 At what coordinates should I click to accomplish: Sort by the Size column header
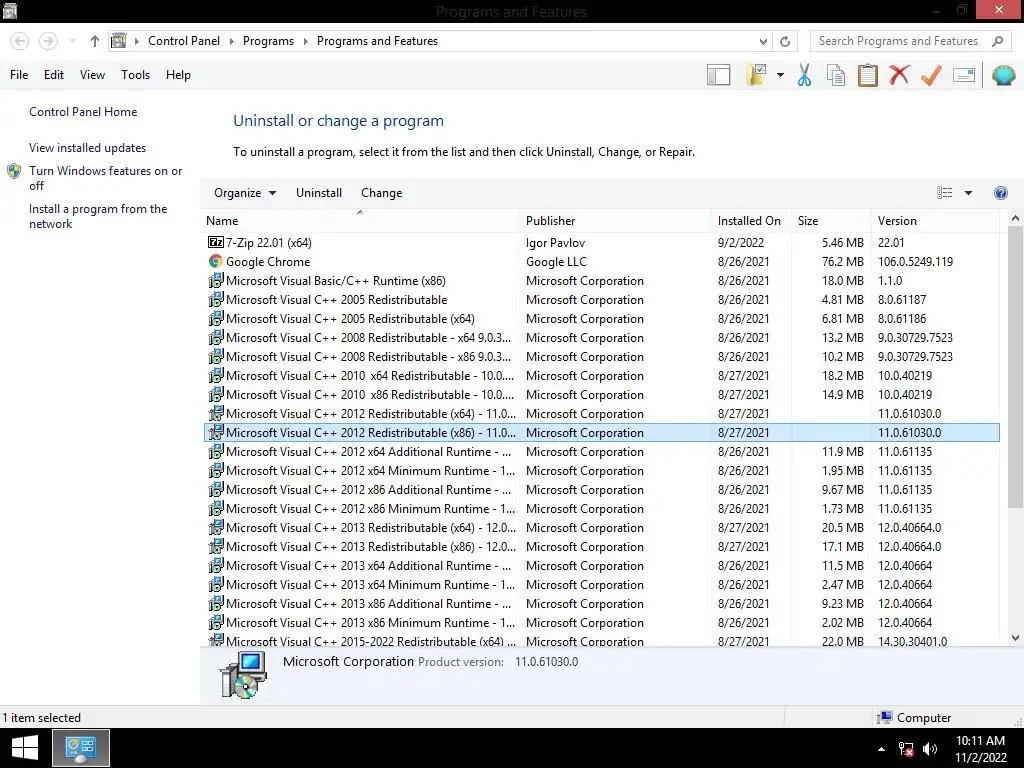[x=831, y=221]
